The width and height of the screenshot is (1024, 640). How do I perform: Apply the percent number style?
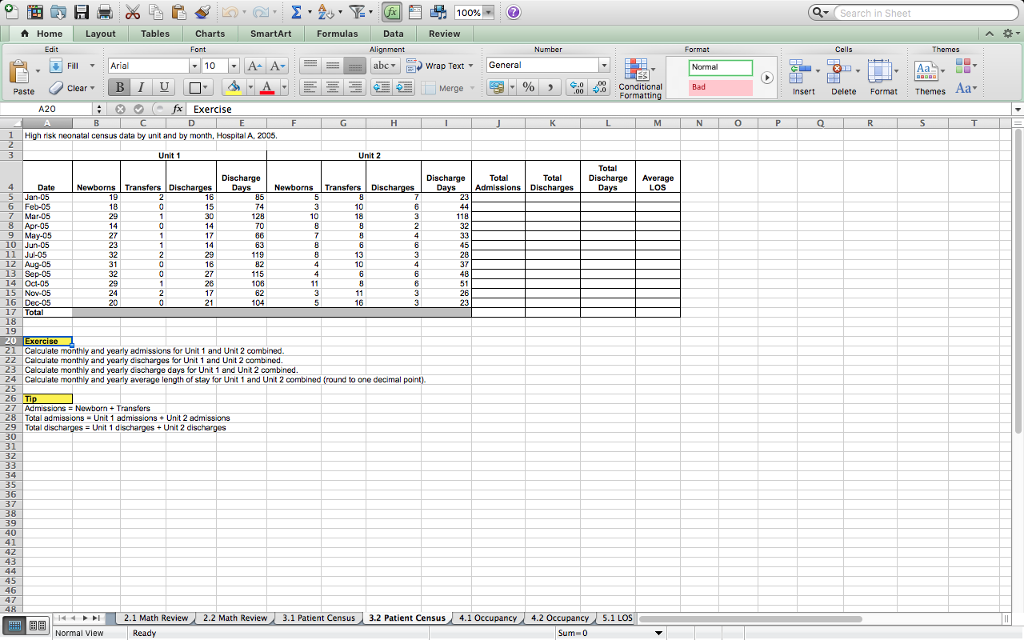(x=528, y=87)
